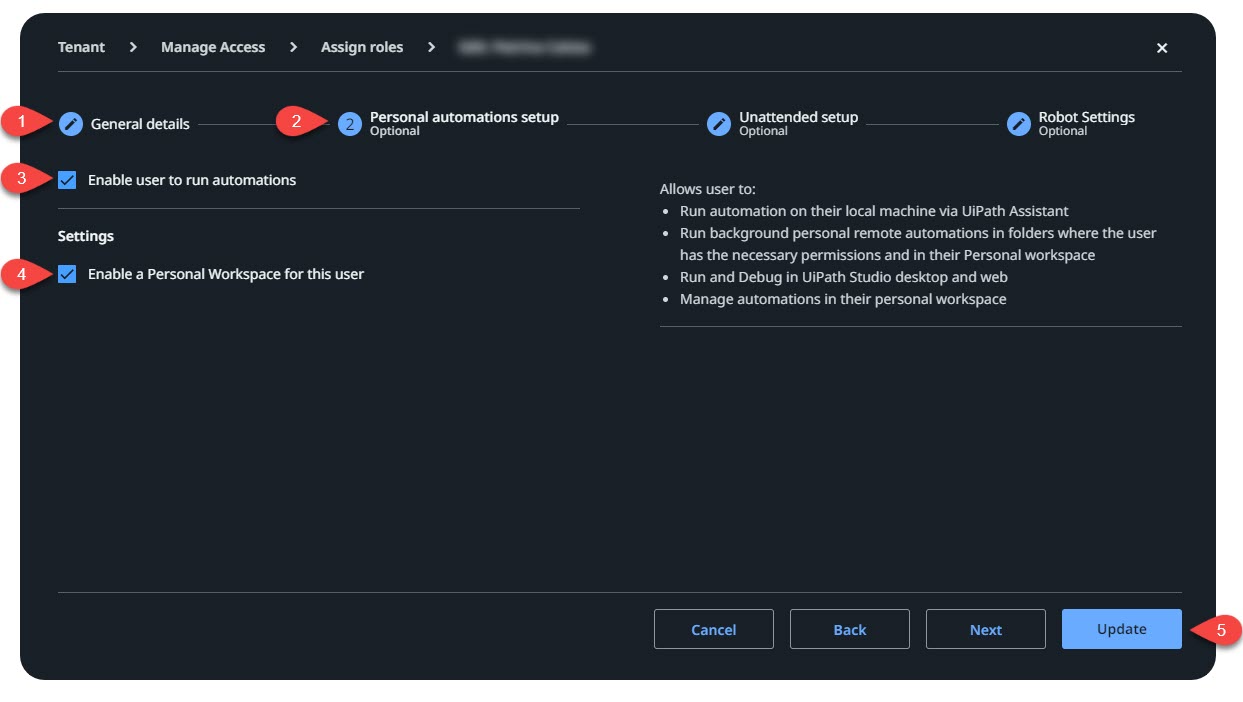This screenshot has height=702, width=1243.
Task: Jump to Robot Settings step label
Action: coord(1086,118)
